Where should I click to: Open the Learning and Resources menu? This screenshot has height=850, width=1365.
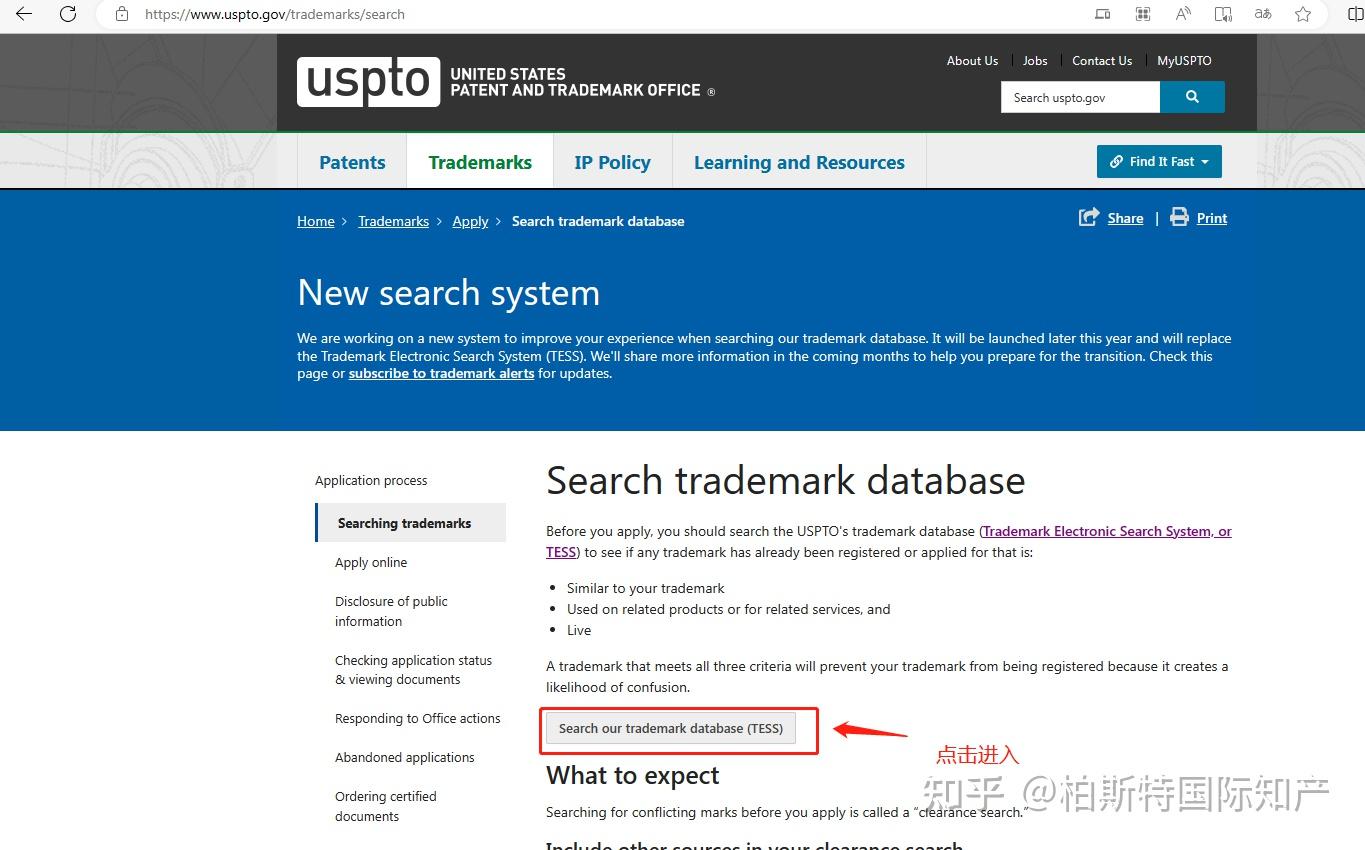coord(799,162)
